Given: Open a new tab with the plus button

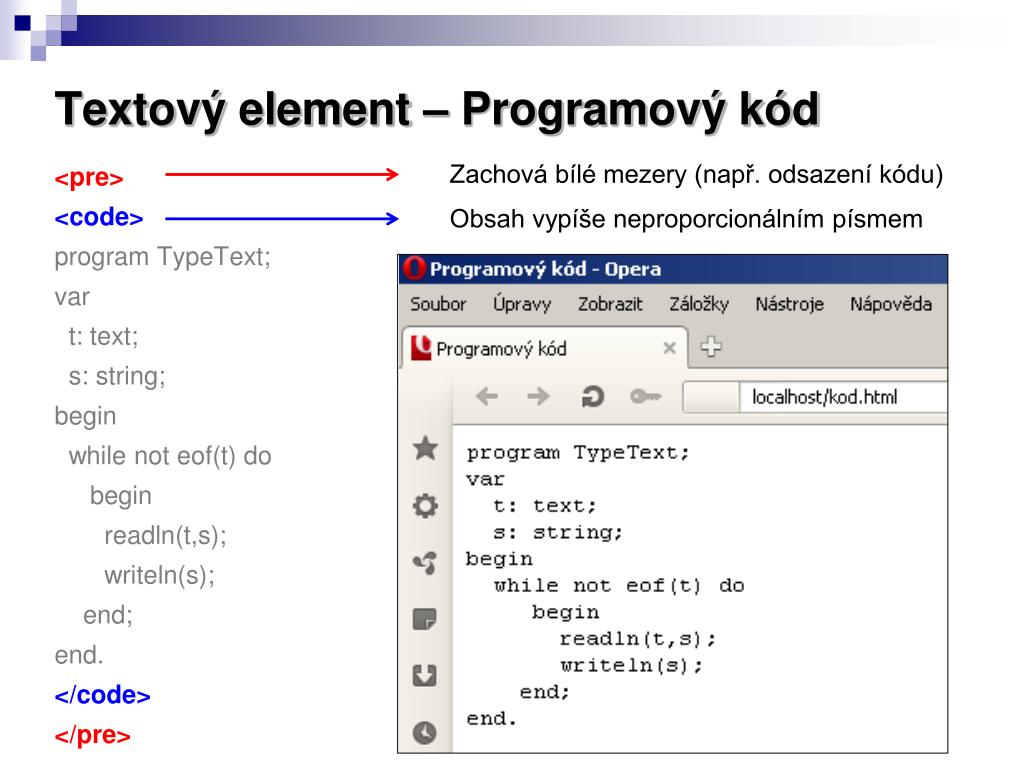Looking at the screenshot, I should (711, 347).
